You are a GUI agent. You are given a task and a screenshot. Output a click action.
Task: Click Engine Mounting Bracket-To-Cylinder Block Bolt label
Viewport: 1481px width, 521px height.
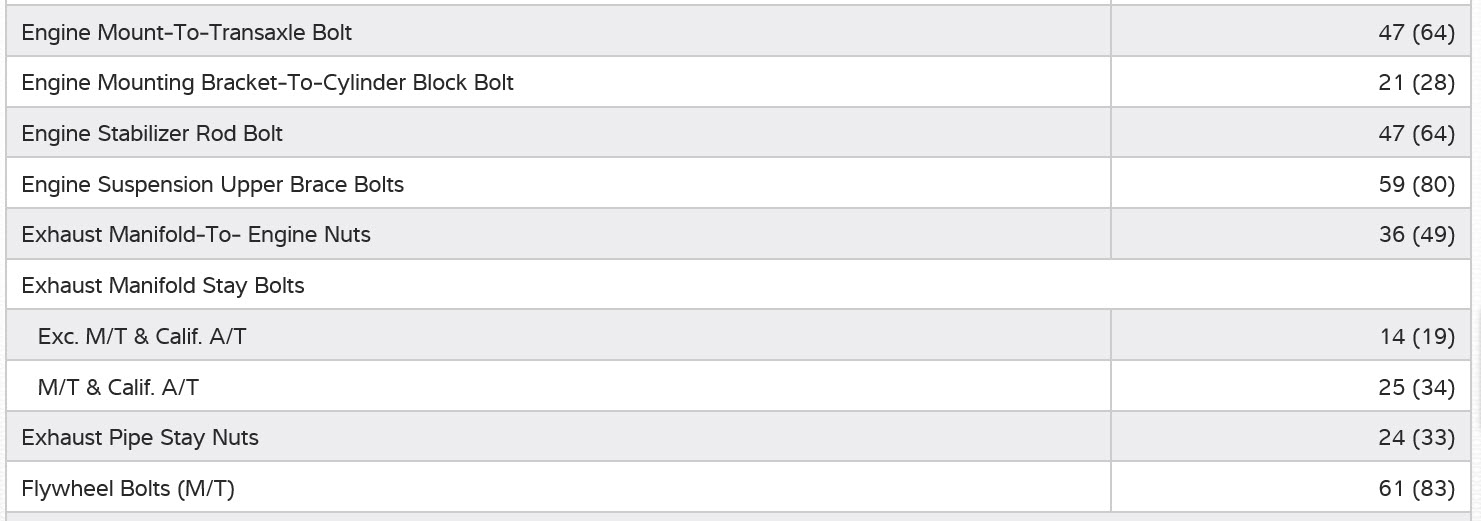[267, 83]
